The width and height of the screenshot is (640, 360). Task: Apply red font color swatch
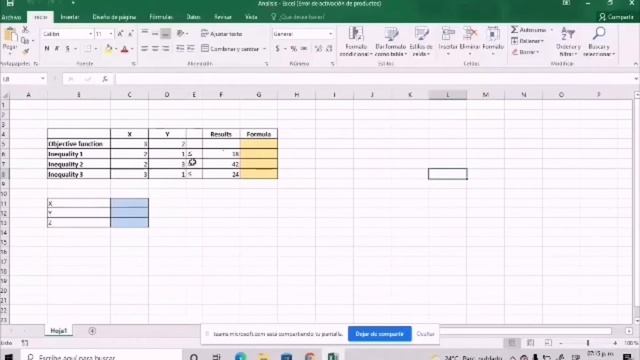pos(125,49)
